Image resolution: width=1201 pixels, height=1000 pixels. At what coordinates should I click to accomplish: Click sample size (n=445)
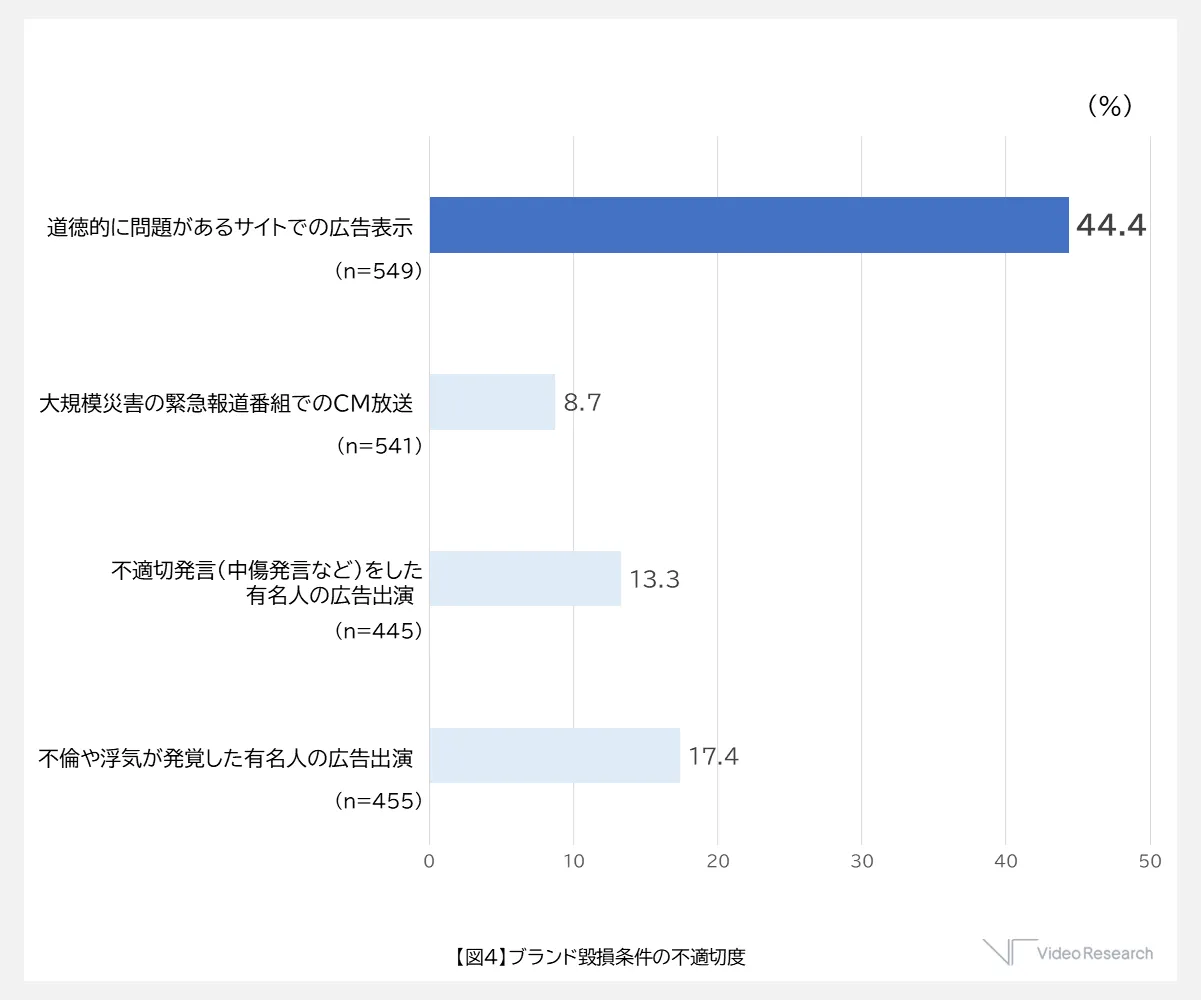pos(378,631)
